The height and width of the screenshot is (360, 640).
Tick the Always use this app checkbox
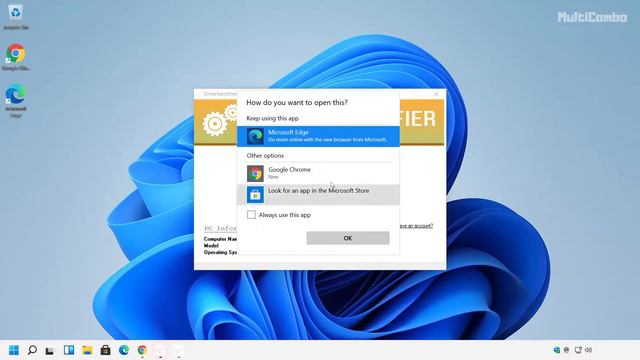[251, 215]
